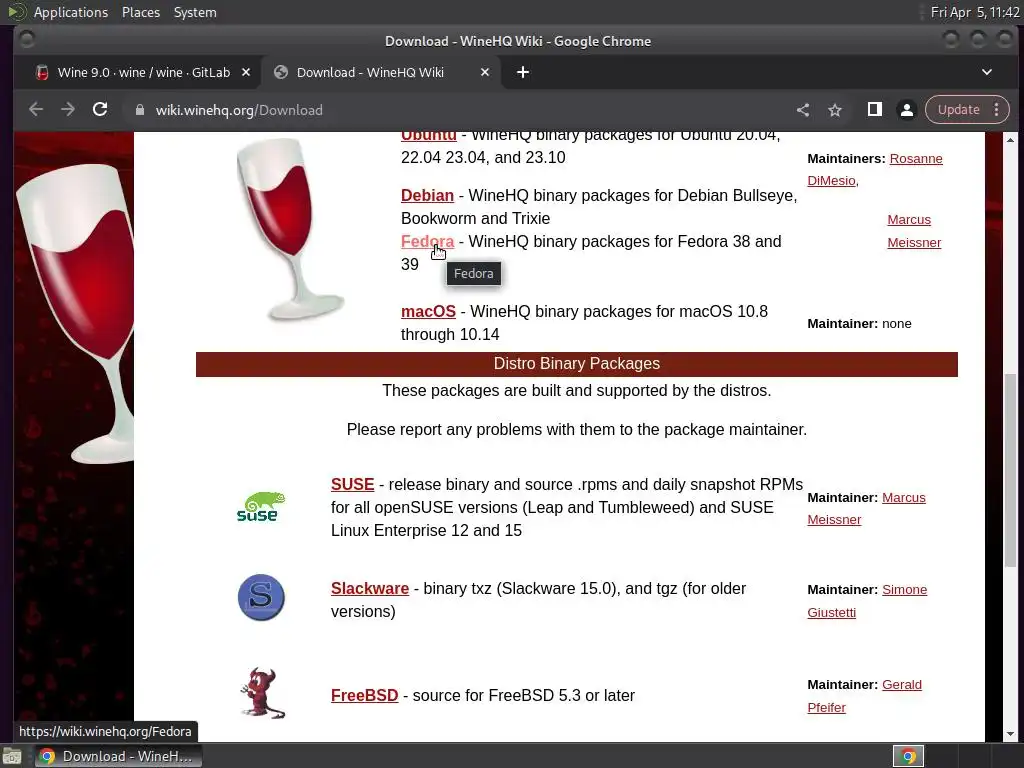Open the Chrome profile avatar
This screenshot has height=768, width=1024.
pyautogui.click(x=906, y=110)
